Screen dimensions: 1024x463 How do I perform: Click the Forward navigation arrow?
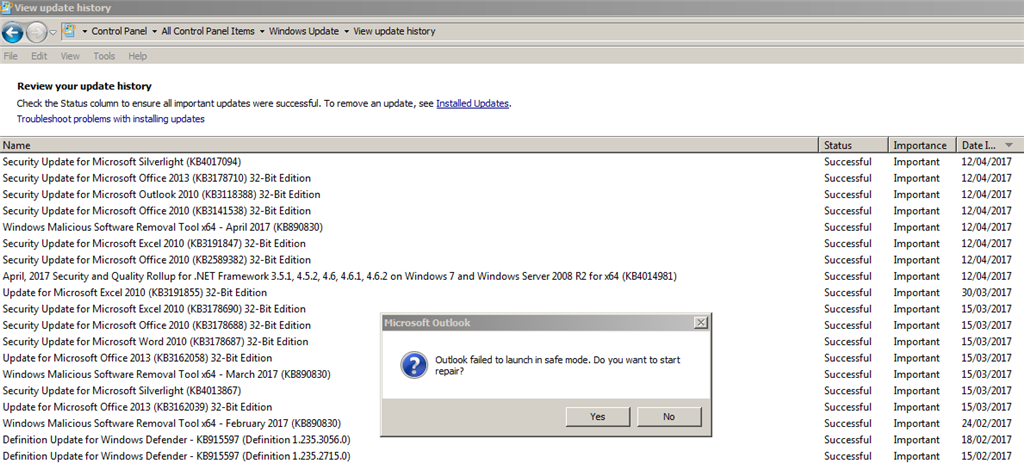click(37, 31)
